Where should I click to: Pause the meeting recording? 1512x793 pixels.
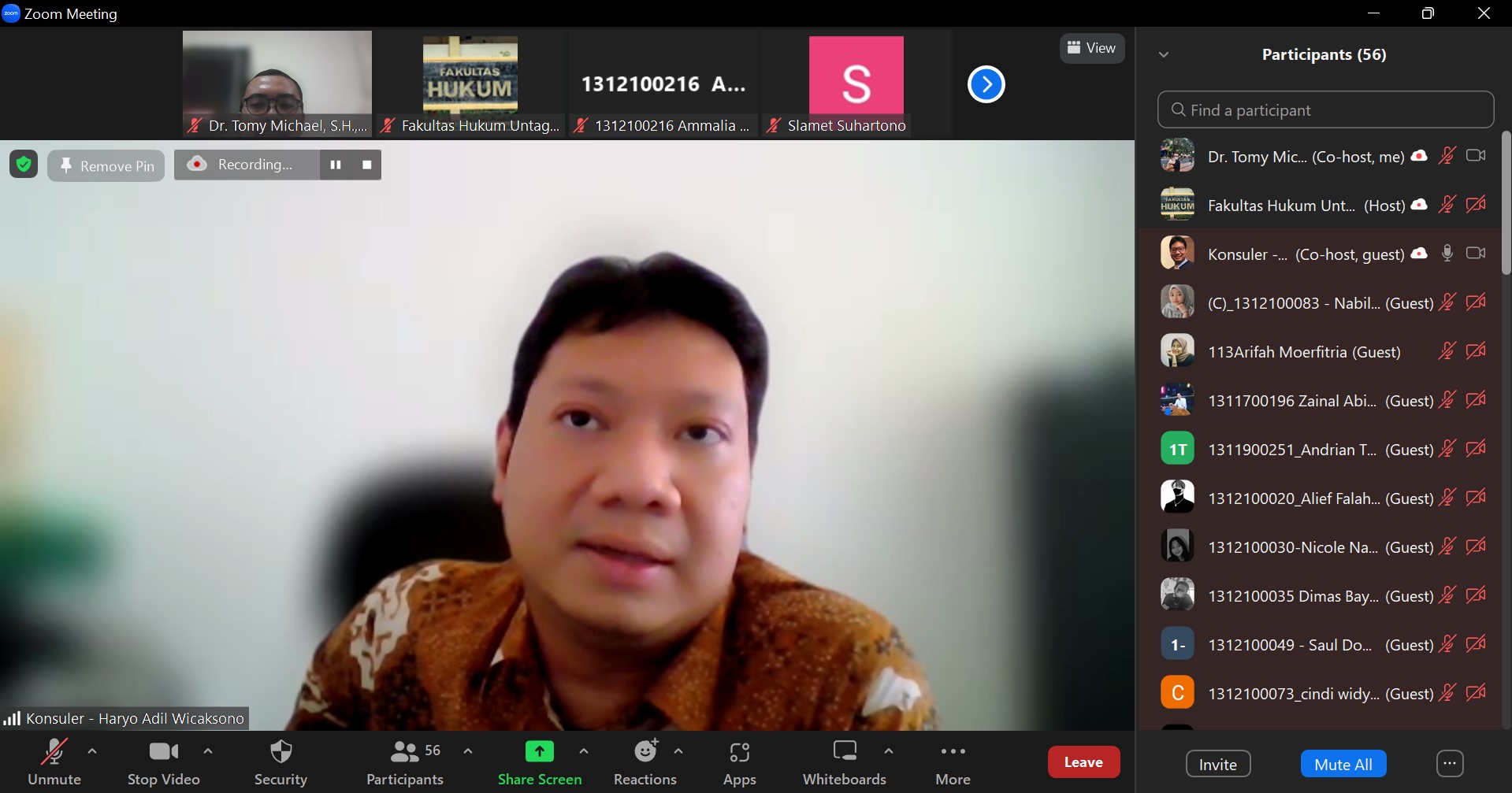[x=336, y=165]
